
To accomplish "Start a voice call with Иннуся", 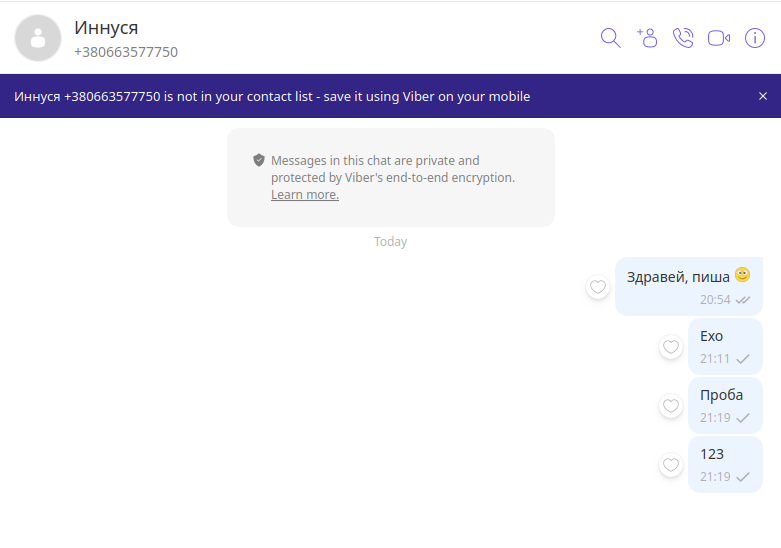I will tap(683, 38).
